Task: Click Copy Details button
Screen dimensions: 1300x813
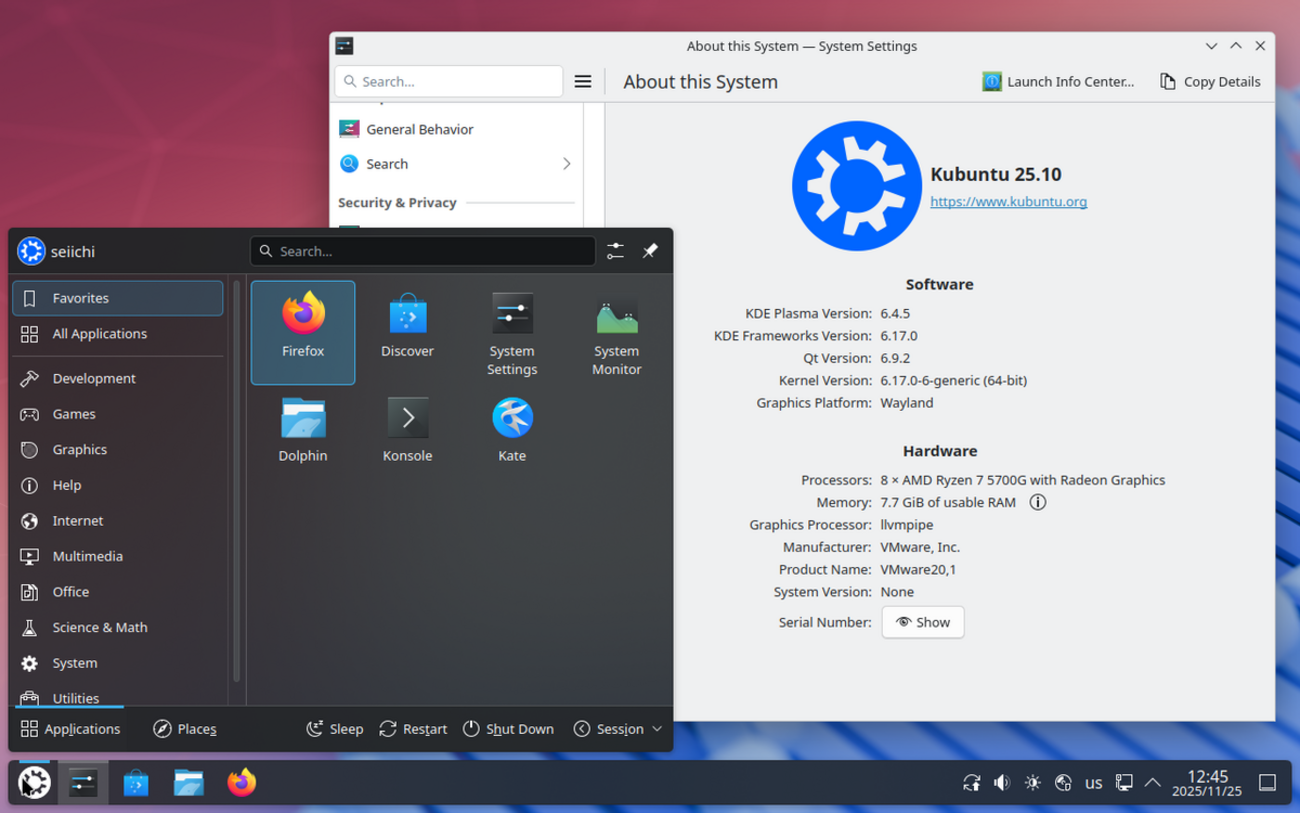Action: 1210,82
